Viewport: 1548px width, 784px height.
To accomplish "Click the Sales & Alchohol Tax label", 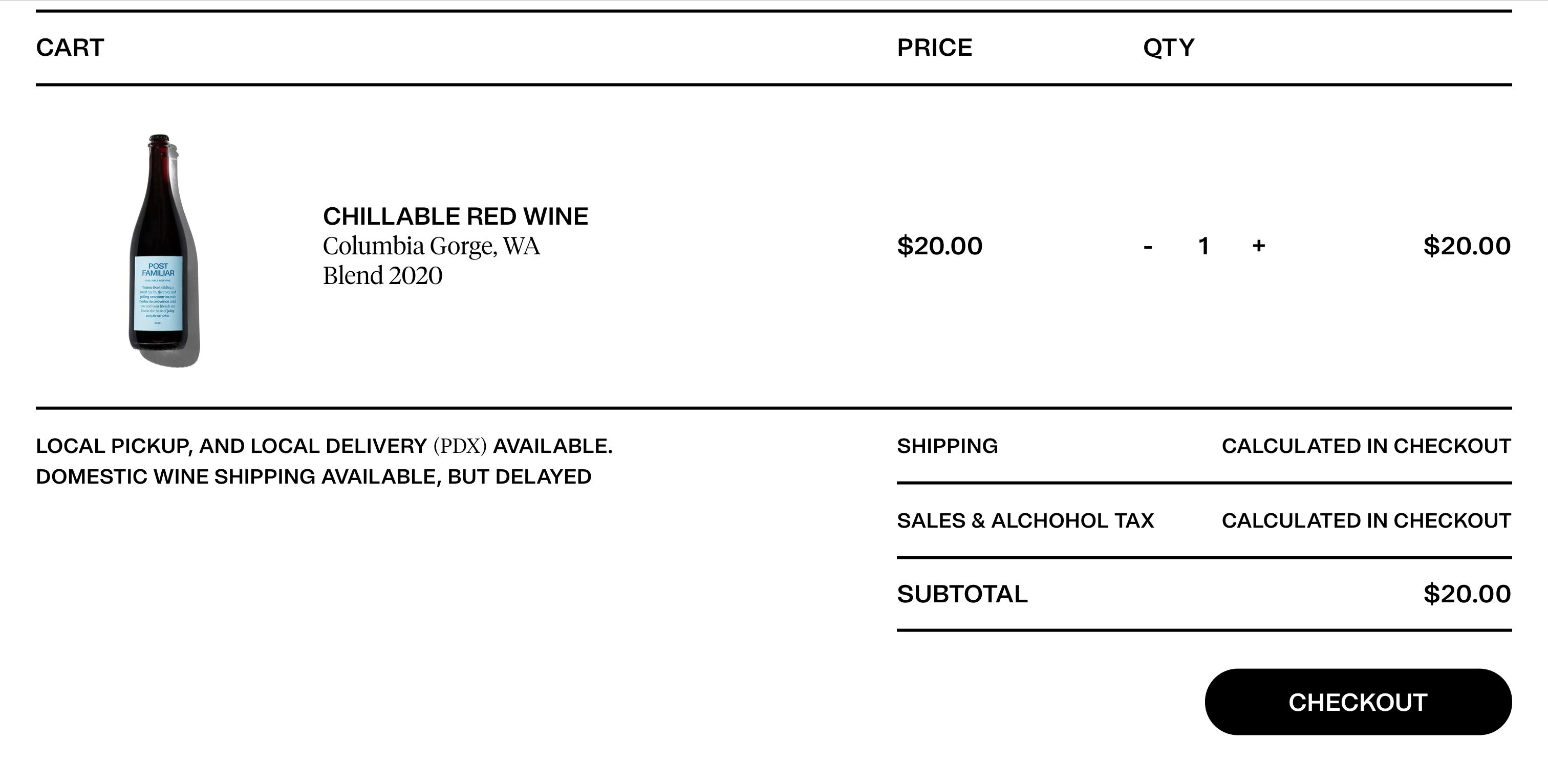I will point(1025,520).
